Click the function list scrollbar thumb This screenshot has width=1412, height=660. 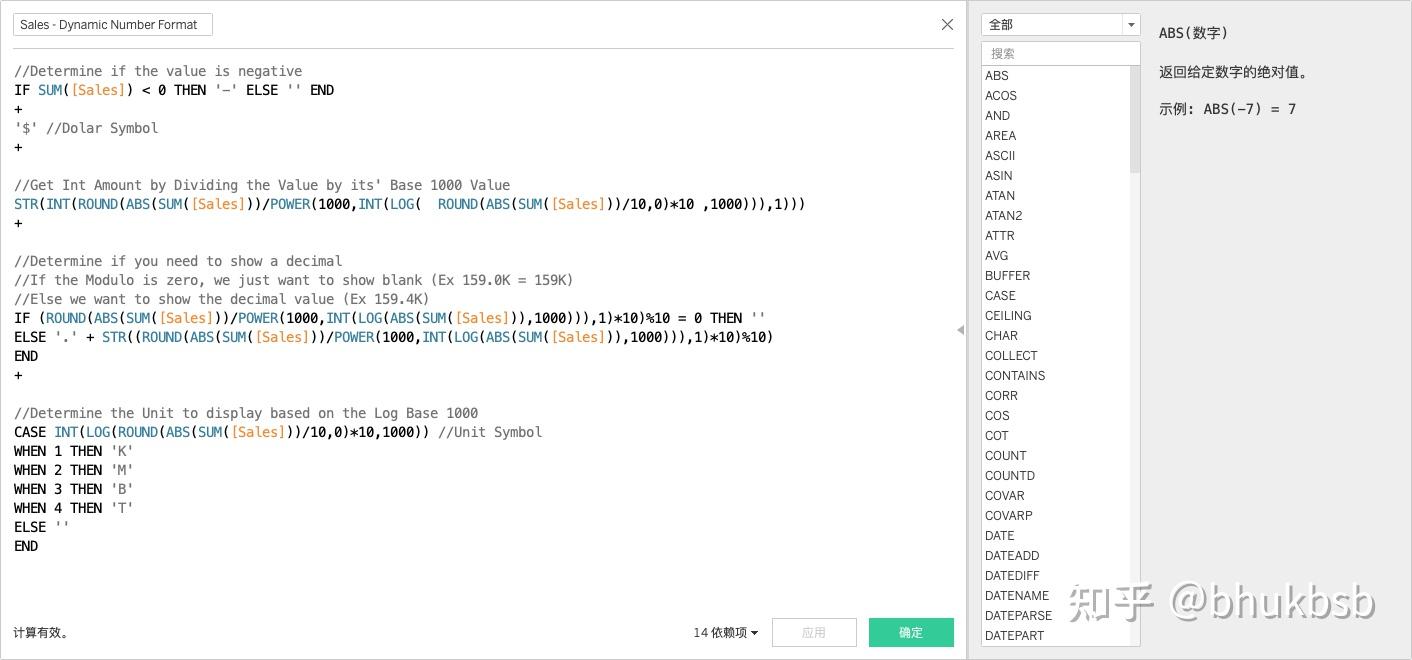1135,120
